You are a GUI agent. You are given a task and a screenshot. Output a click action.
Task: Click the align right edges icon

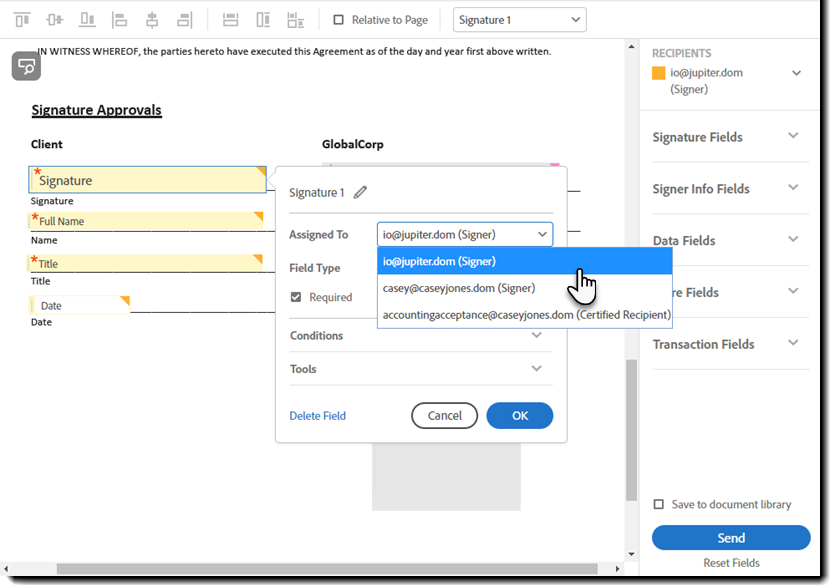tap(184, 20)
